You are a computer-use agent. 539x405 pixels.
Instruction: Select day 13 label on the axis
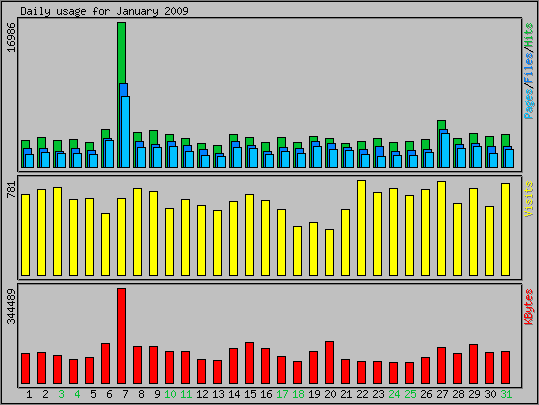(x=218, y=394)
